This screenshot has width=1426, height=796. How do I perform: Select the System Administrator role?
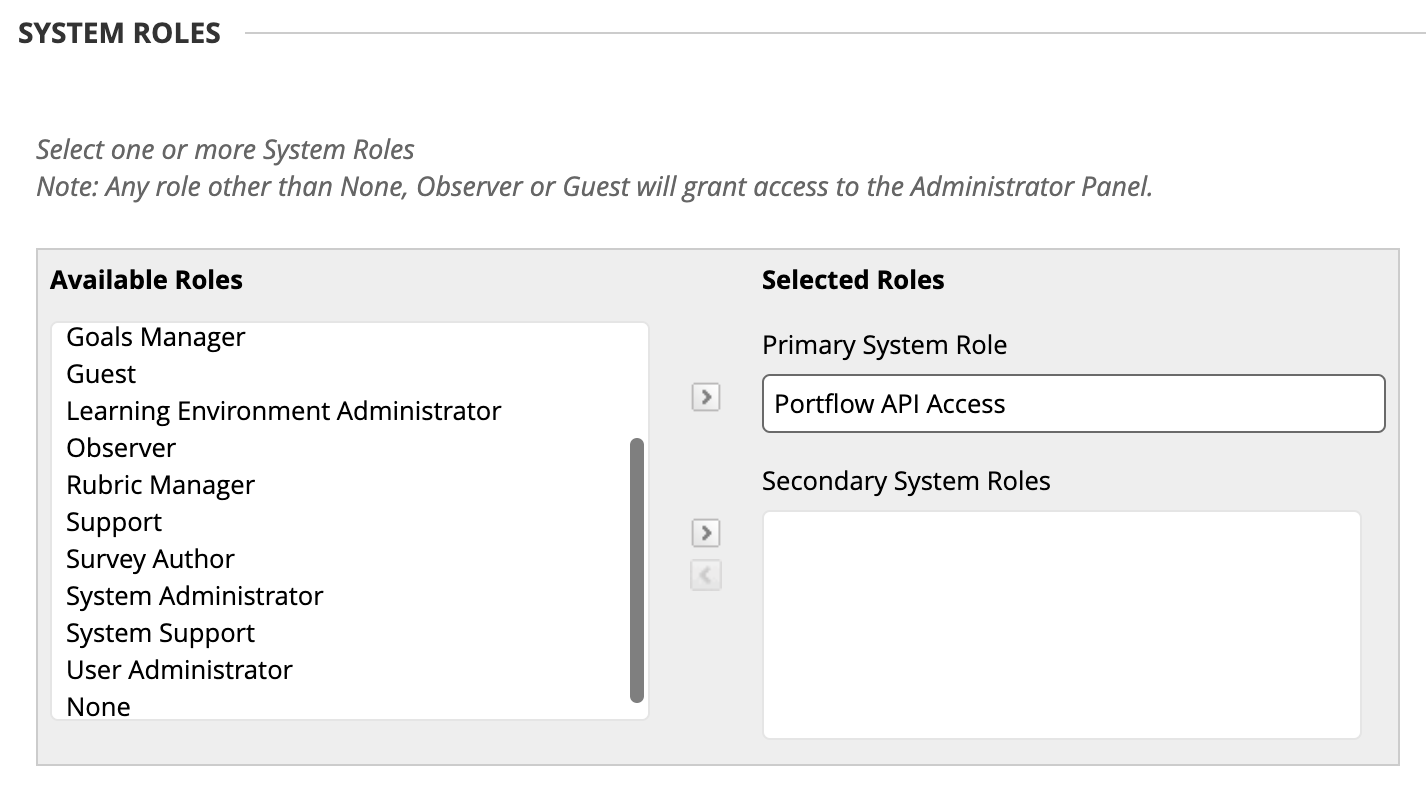pyautogui.click(x=195, y=597)
